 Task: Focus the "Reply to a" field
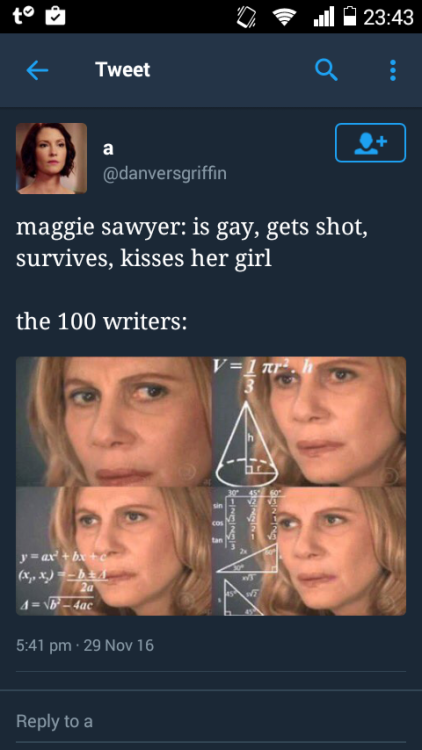click(211, 720)
